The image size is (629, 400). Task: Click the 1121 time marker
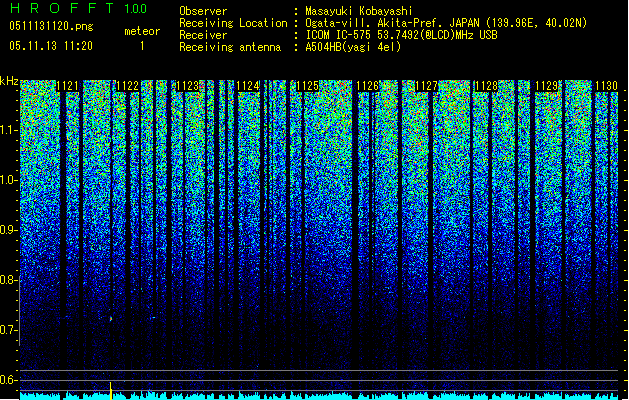[x=67, y=86]
